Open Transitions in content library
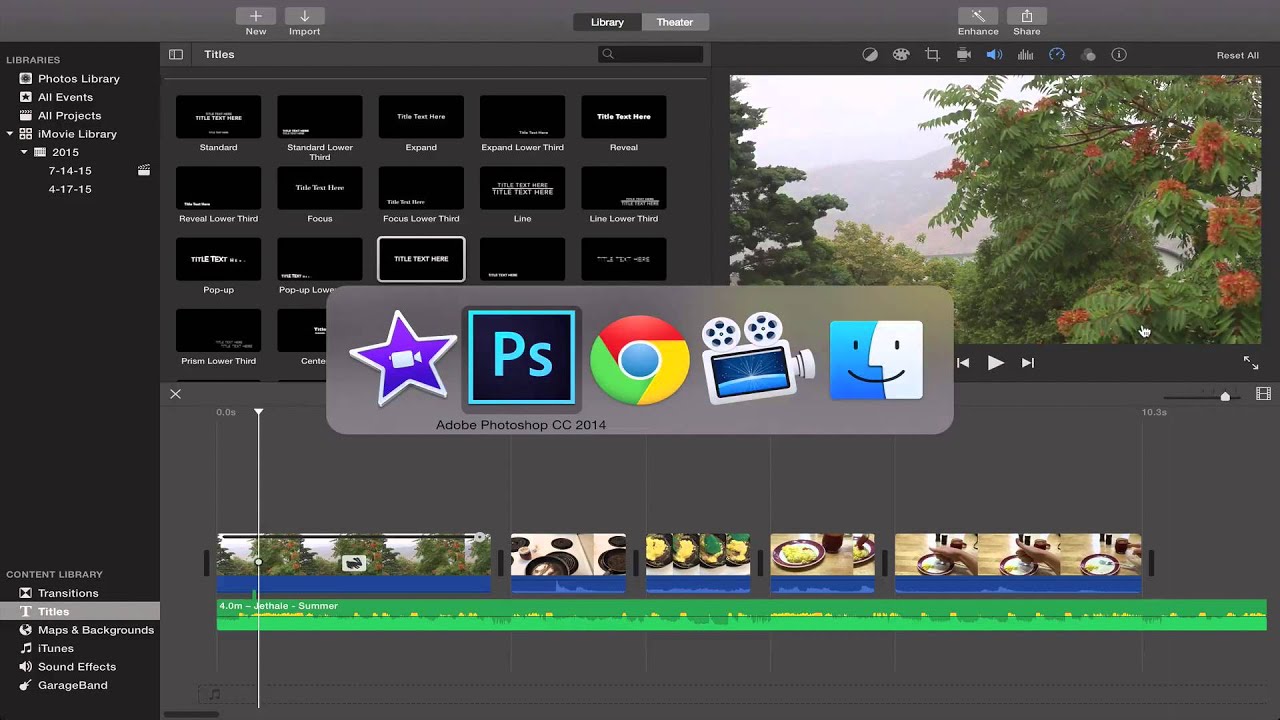 pos(68,593)
